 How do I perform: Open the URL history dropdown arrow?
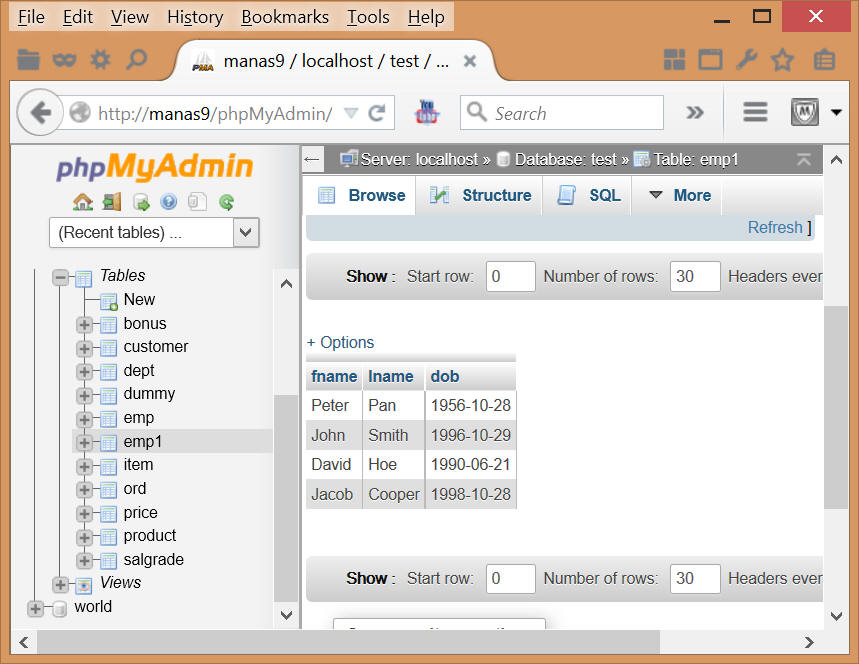coord(351,113)
